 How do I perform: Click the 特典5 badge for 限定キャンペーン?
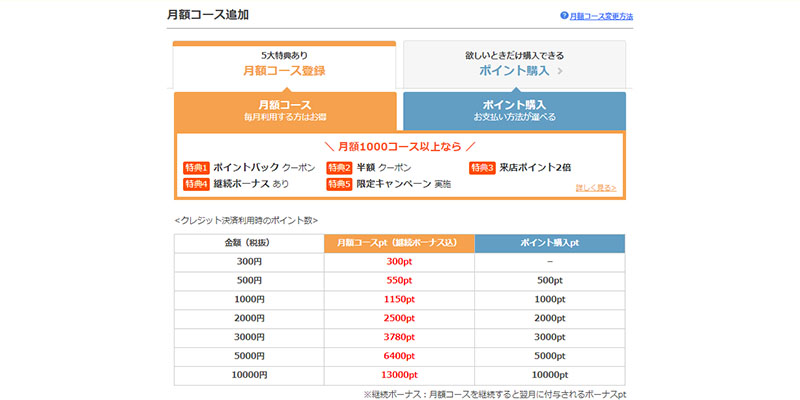click(x=339, y=184)
